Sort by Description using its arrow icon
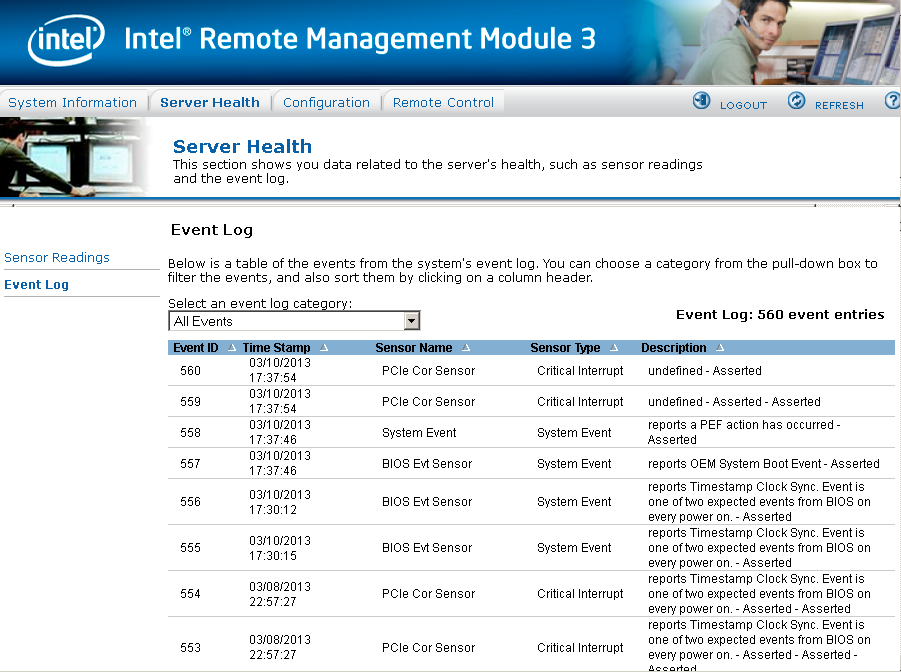 [x=721, y=347]
